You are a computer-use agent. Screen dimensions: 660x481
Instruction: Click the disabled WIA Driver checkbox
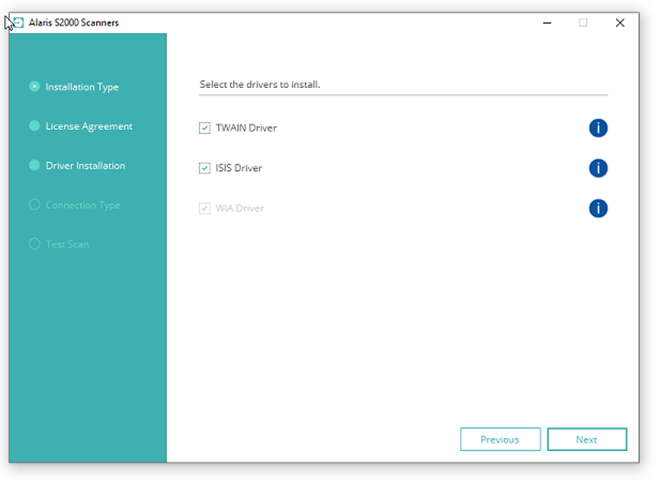pyautogui.click(x=205, y=208)
